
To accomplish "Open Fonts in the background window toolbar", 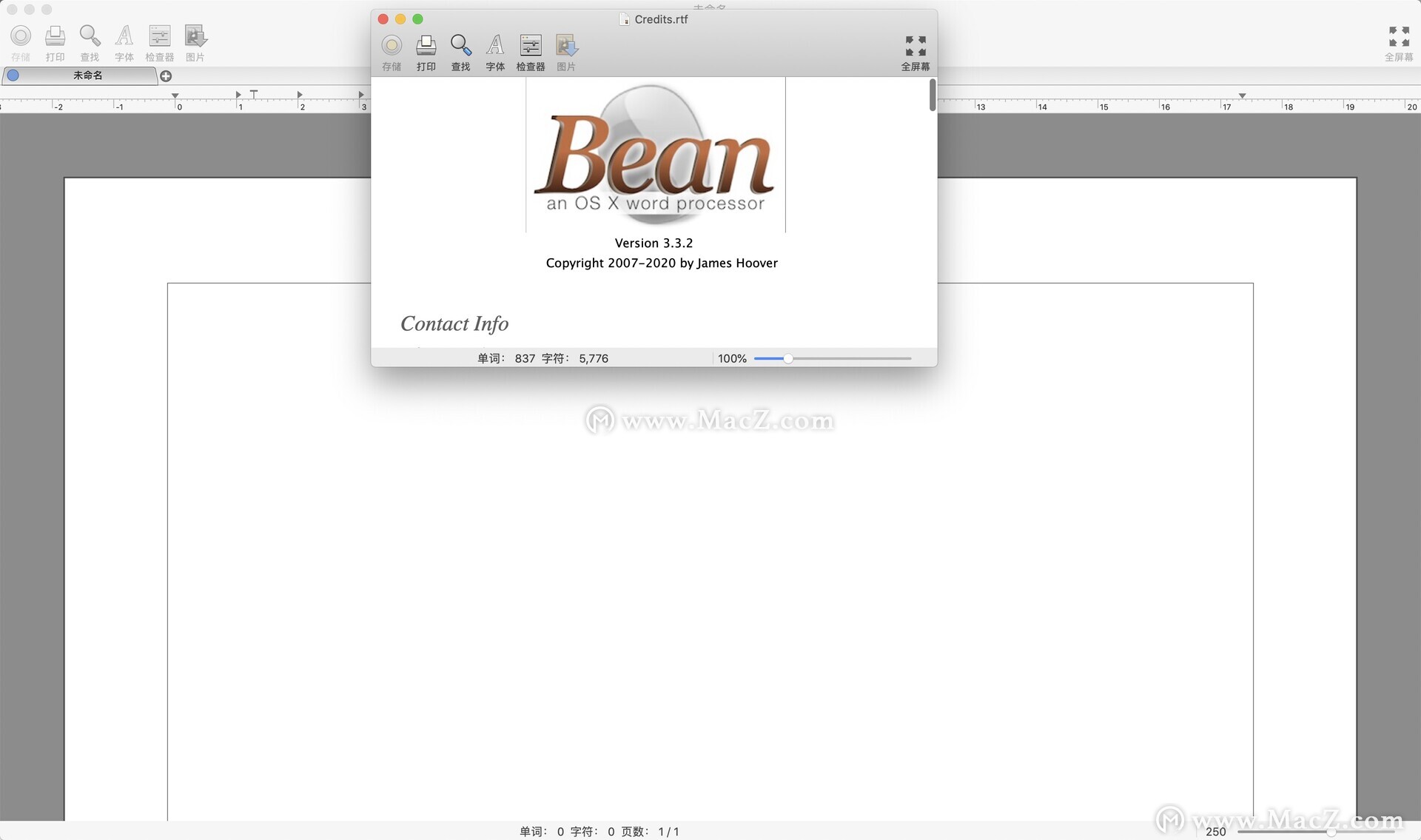I will coord(124,36).
